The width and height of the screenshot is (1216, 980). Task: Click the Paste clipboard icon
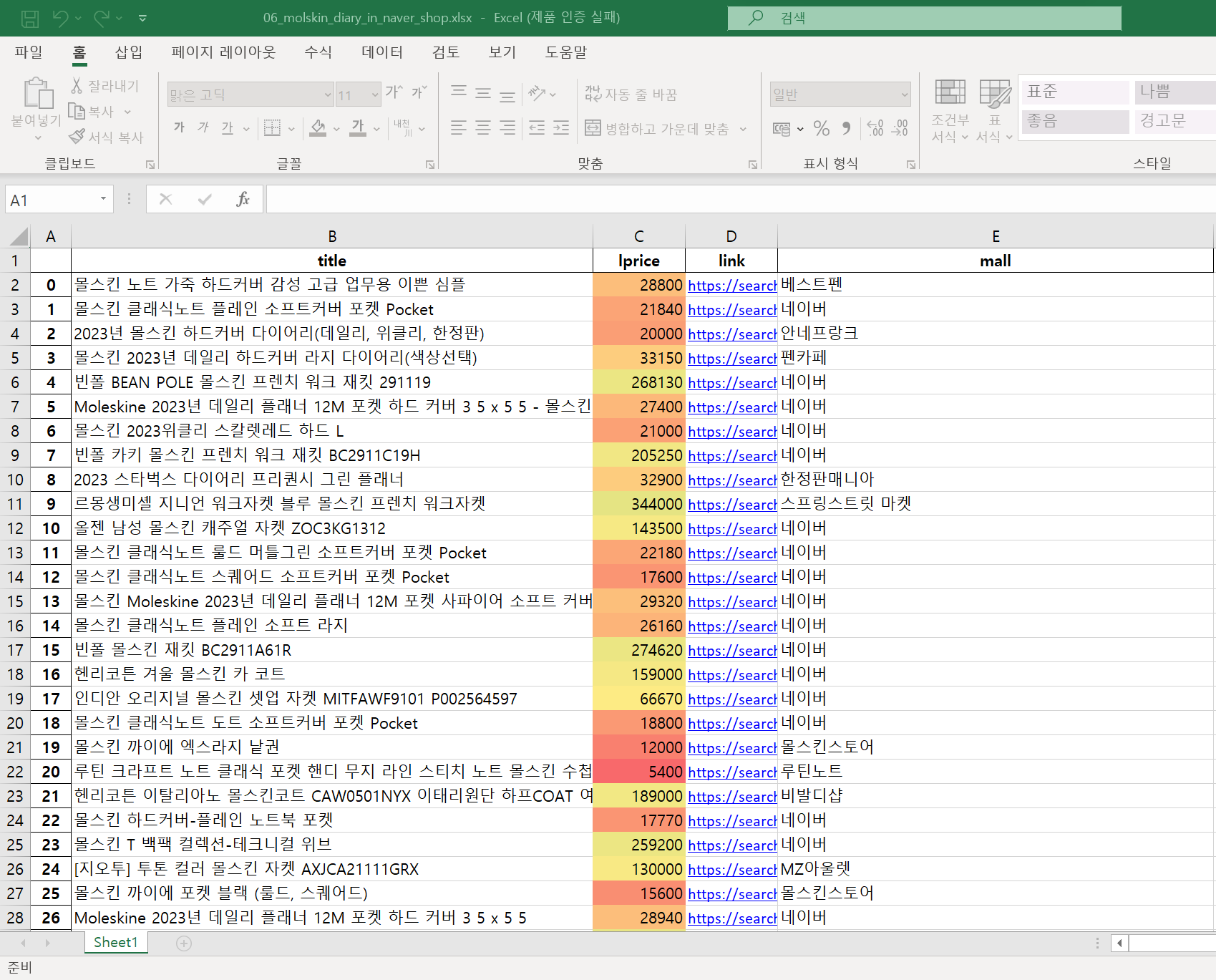click(37, 94)
